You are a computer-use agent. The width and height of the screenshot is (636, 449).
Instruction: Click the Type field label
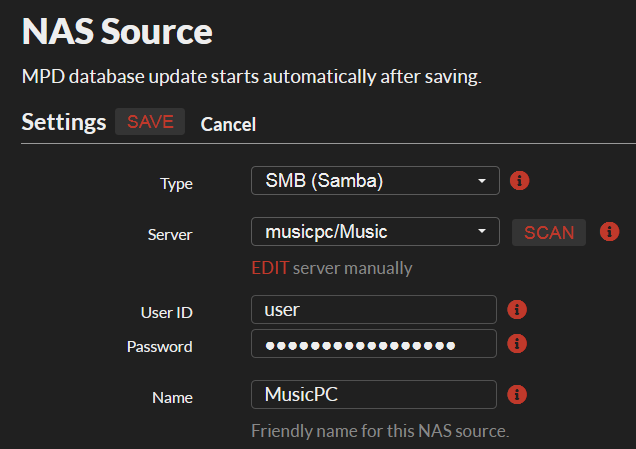click(176, 183)
